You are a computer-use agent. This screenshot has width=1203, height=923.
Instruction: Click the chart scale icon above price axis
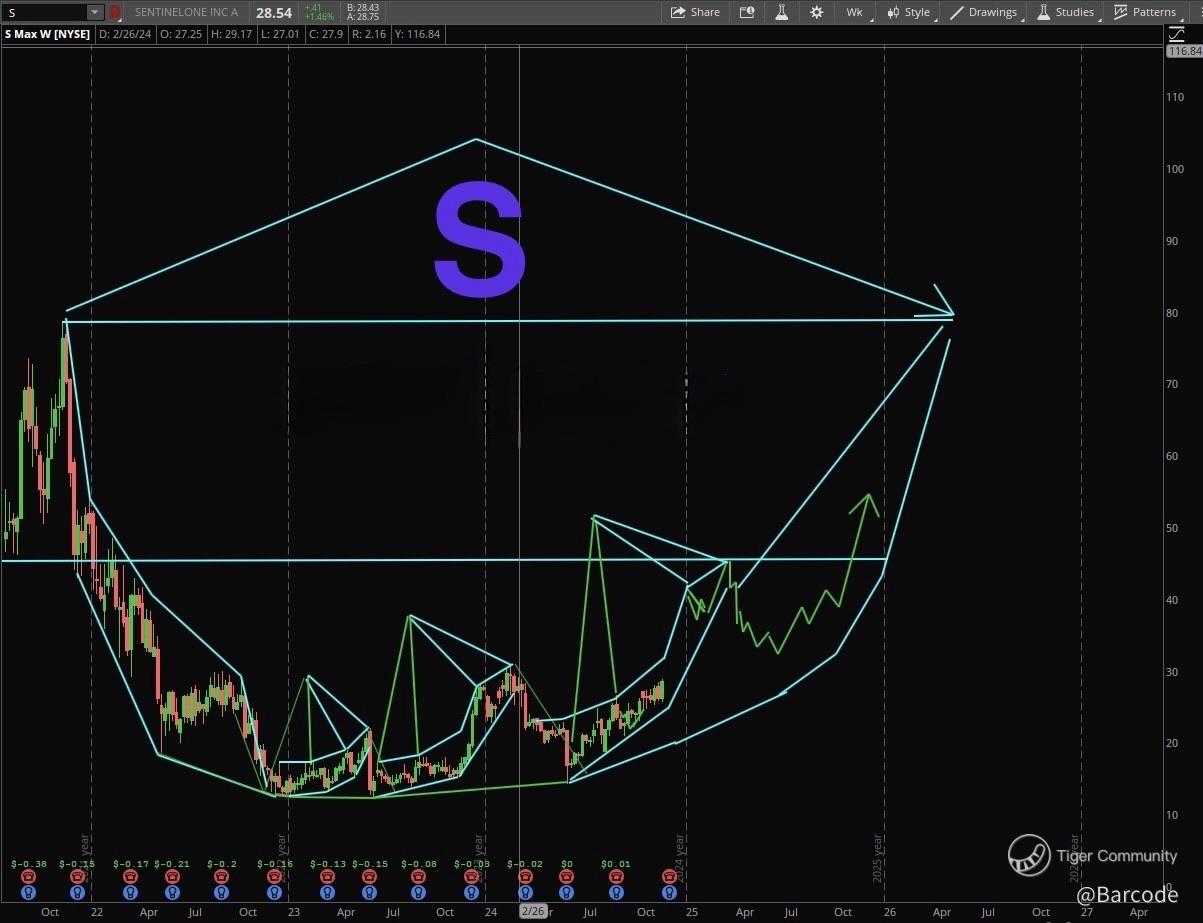[x=1179, y=33]
